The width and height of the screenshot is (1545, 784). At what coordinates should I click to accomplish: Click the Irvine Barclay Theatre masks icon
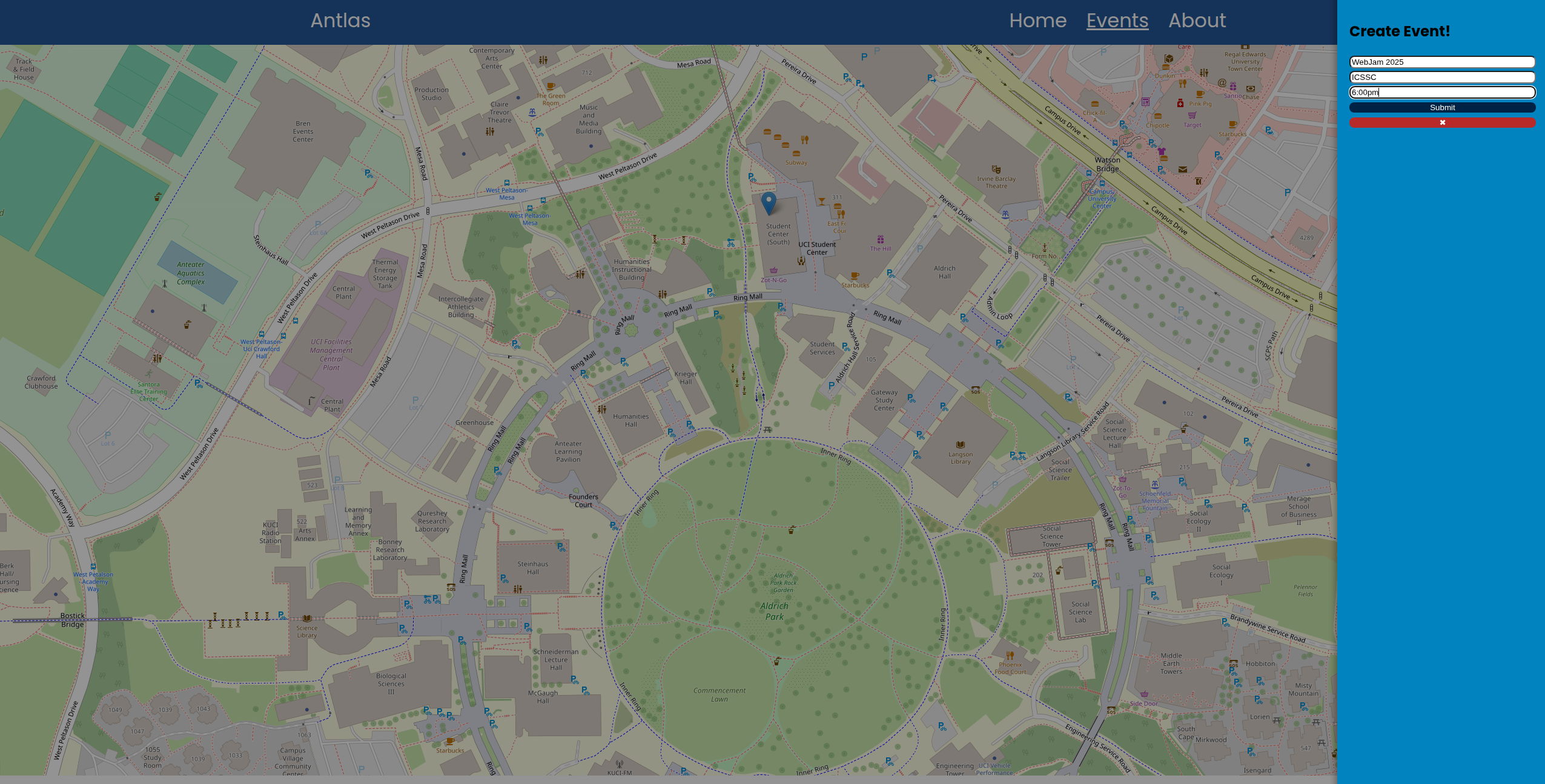tap(996, 170)
